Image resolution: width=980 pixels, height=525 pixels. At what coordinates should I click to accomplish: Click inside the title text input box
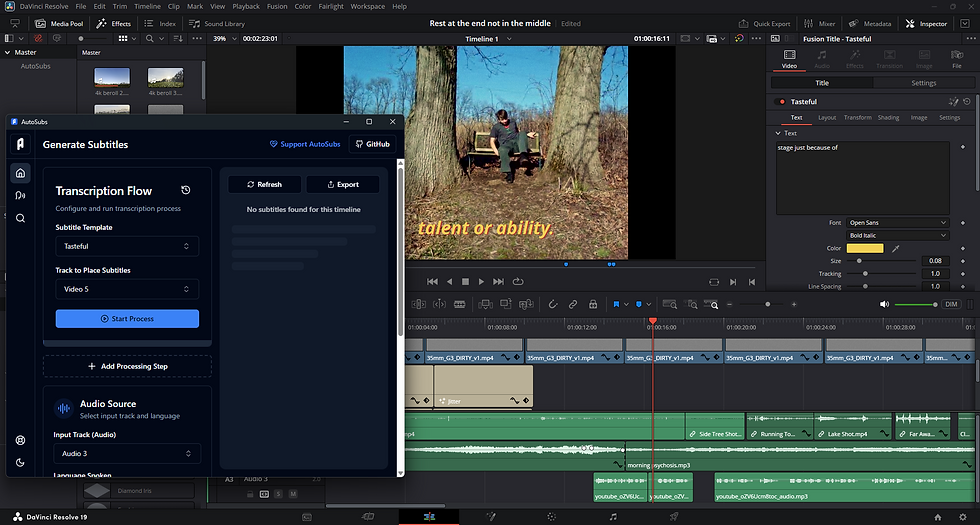(861, 175)
